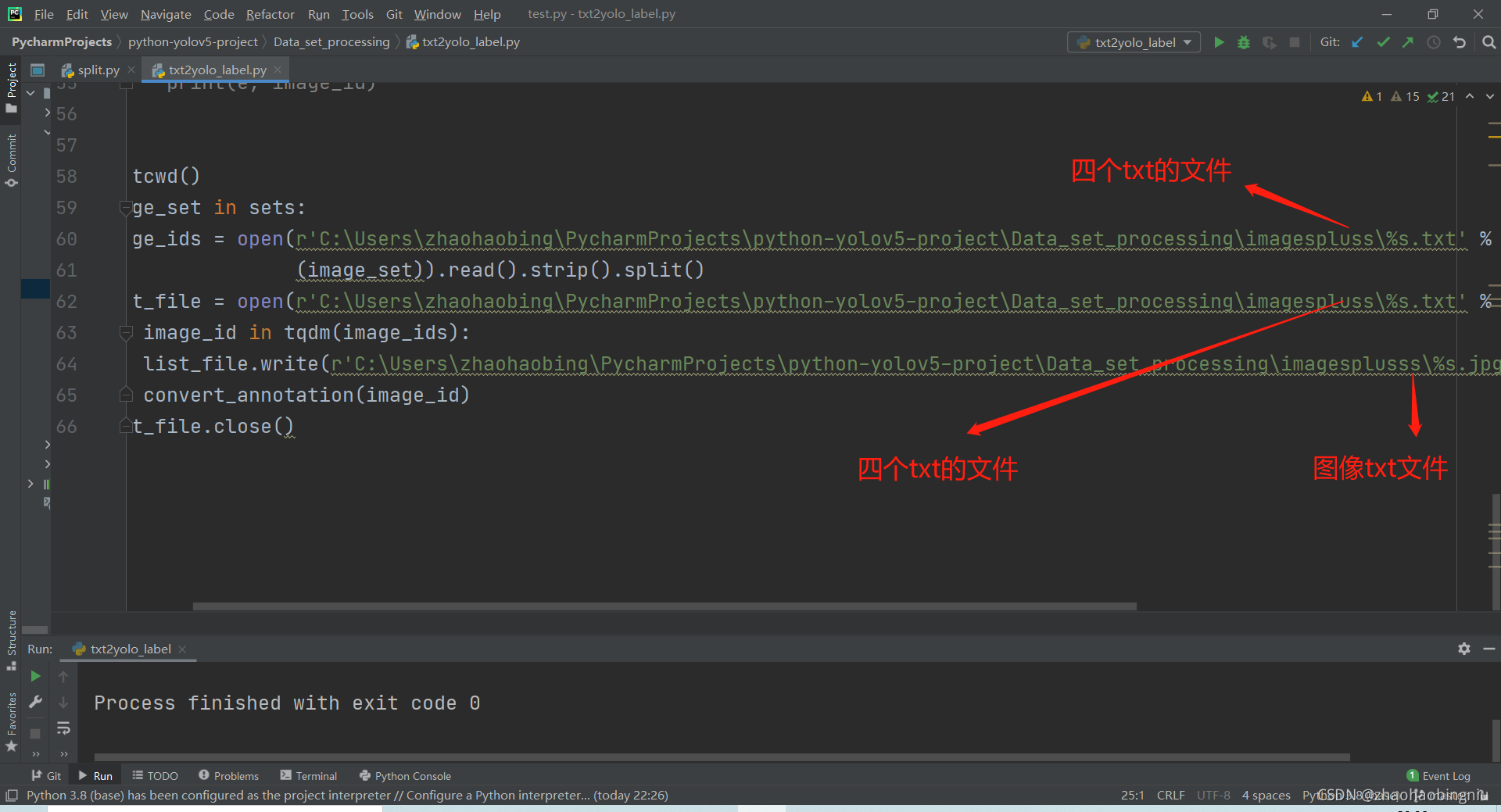Click fold end marker at line 65
This screenshot has height=812, width=1501.
(125, 395)
